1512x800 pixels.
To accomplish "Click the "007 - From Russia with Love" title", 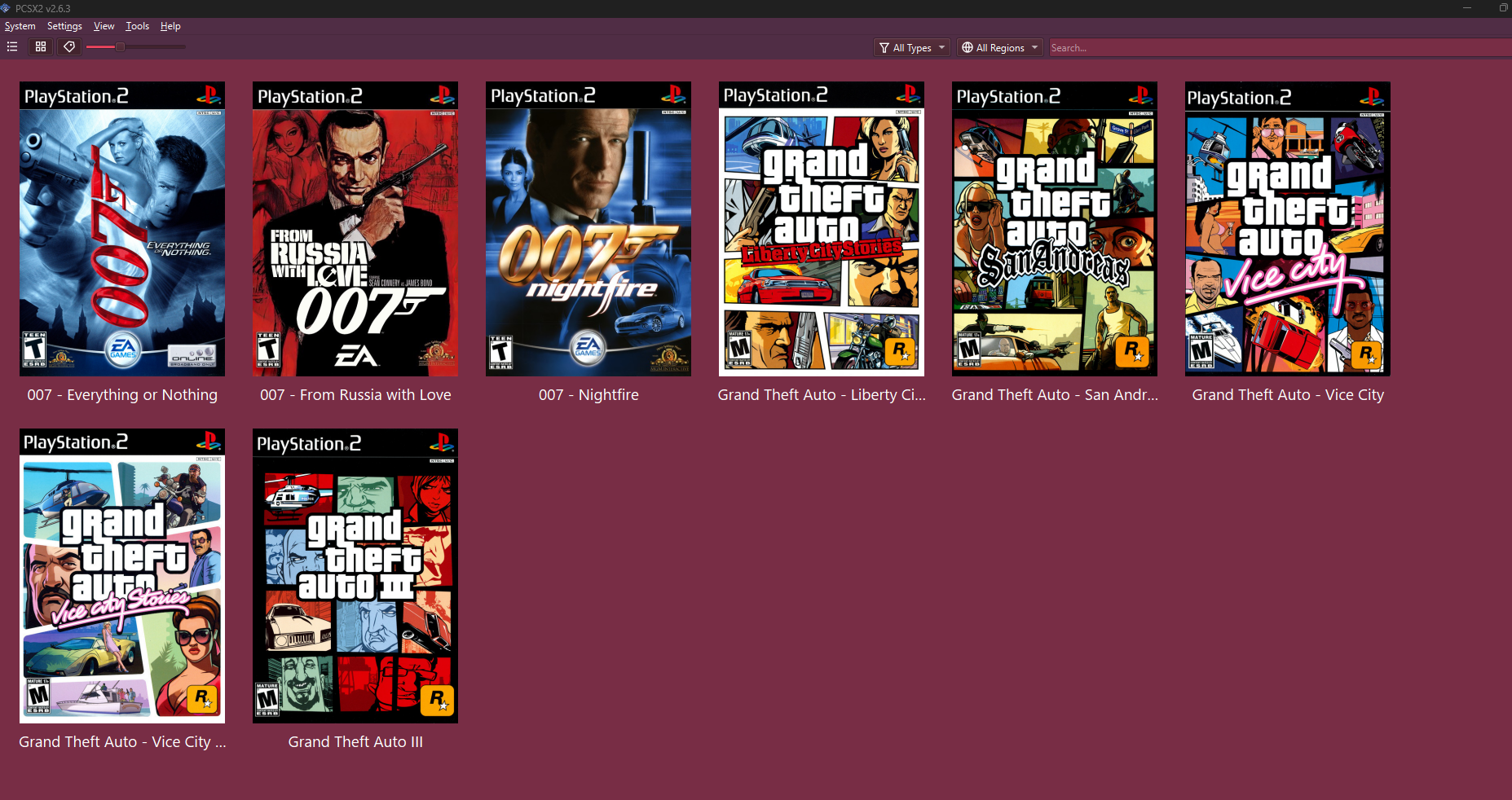I will pyautogui.click(x=355, y=395).
